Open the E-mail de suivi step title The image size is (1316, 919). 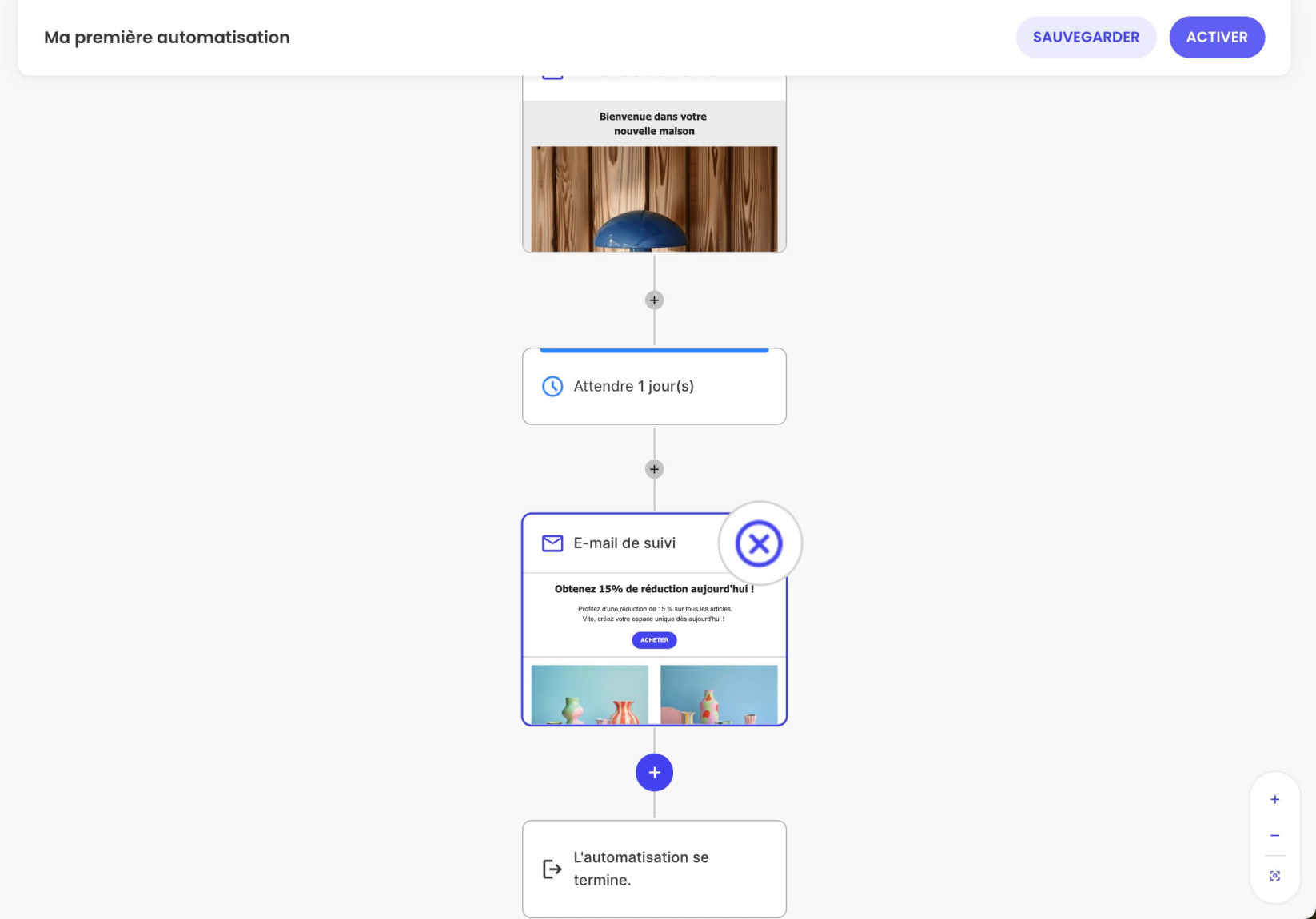pos(624,543)
